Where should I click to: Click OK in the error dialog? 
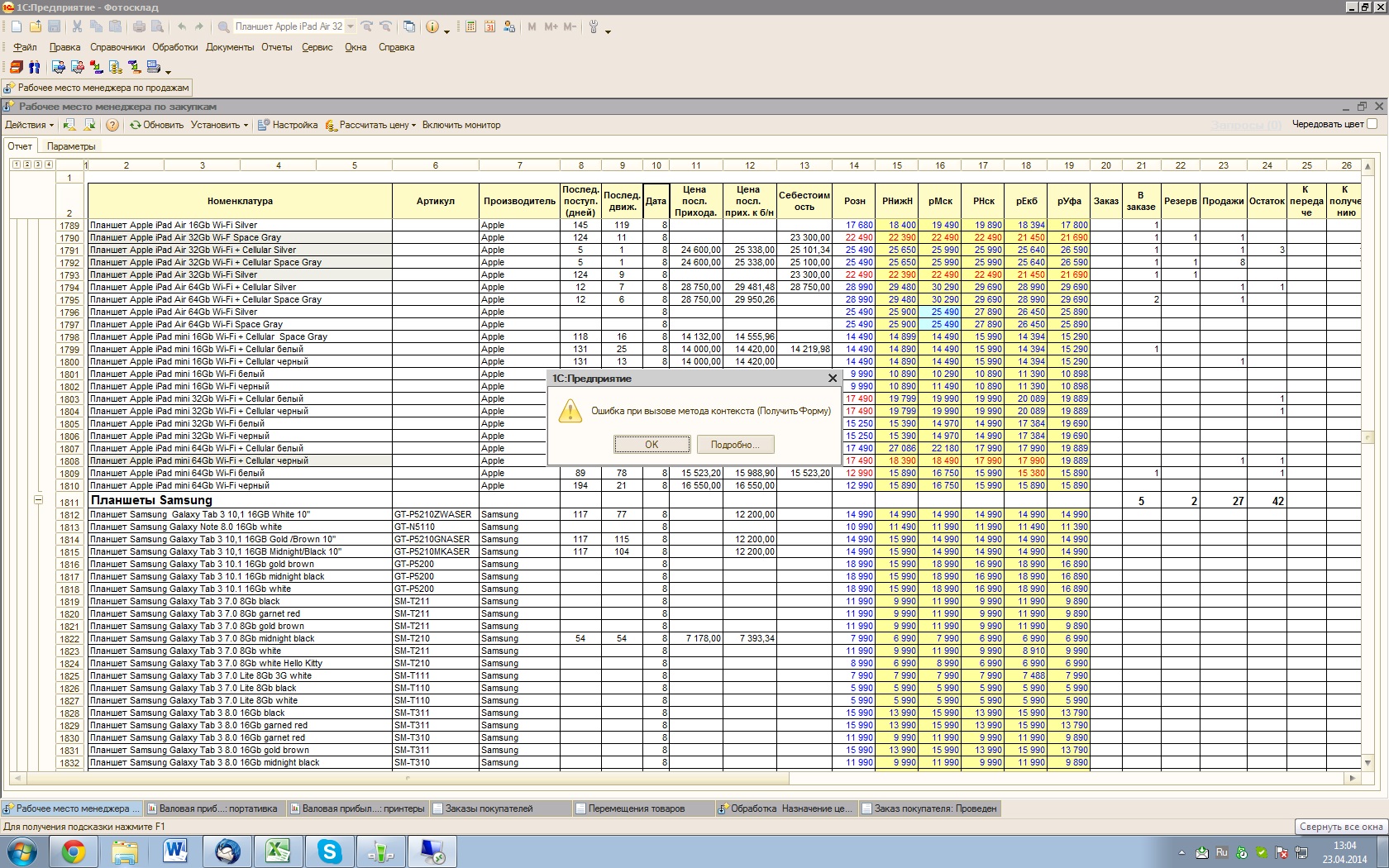652,445
